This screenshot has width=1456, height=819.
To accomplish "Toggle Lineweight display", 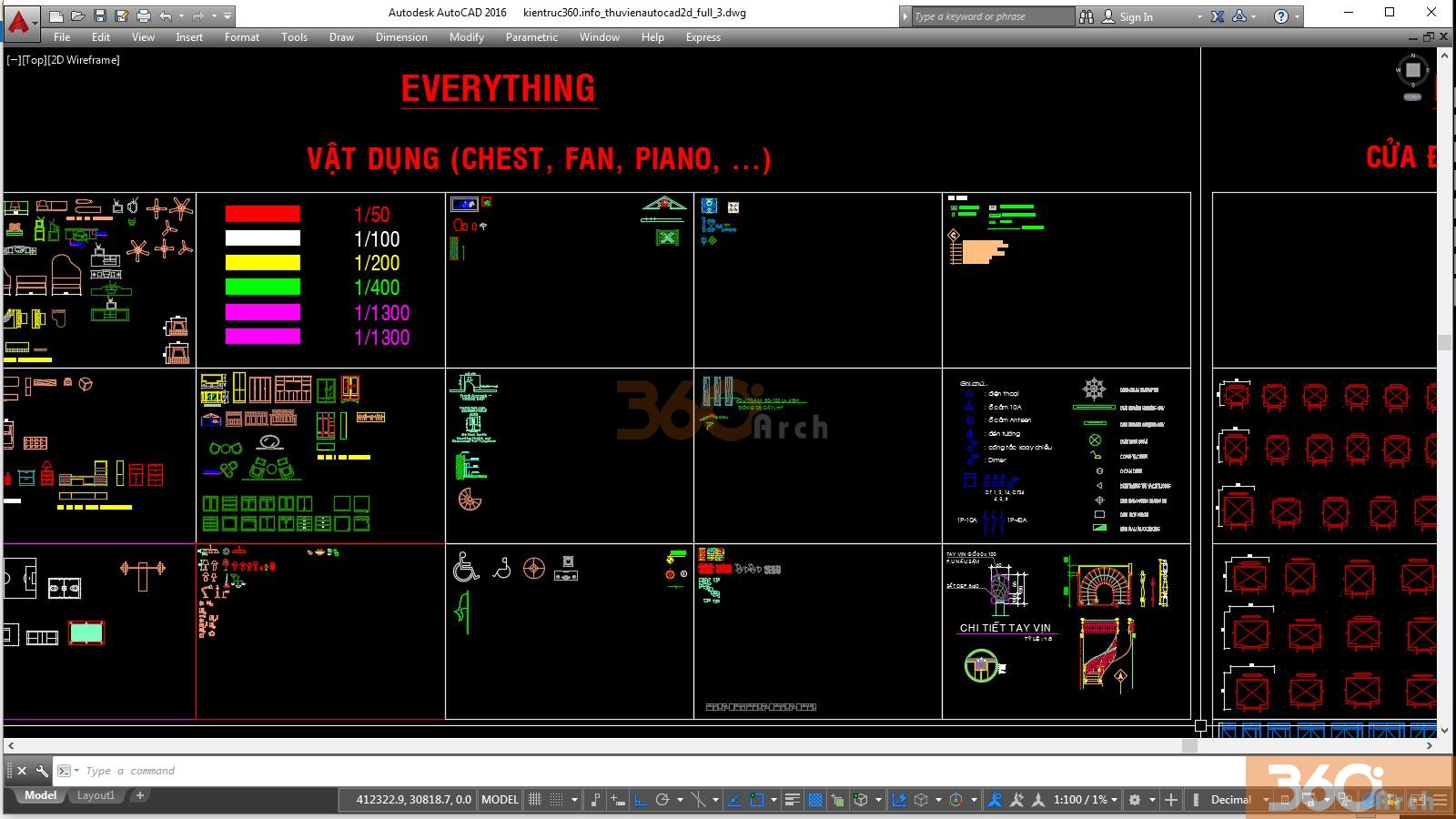I will point(792,800).
